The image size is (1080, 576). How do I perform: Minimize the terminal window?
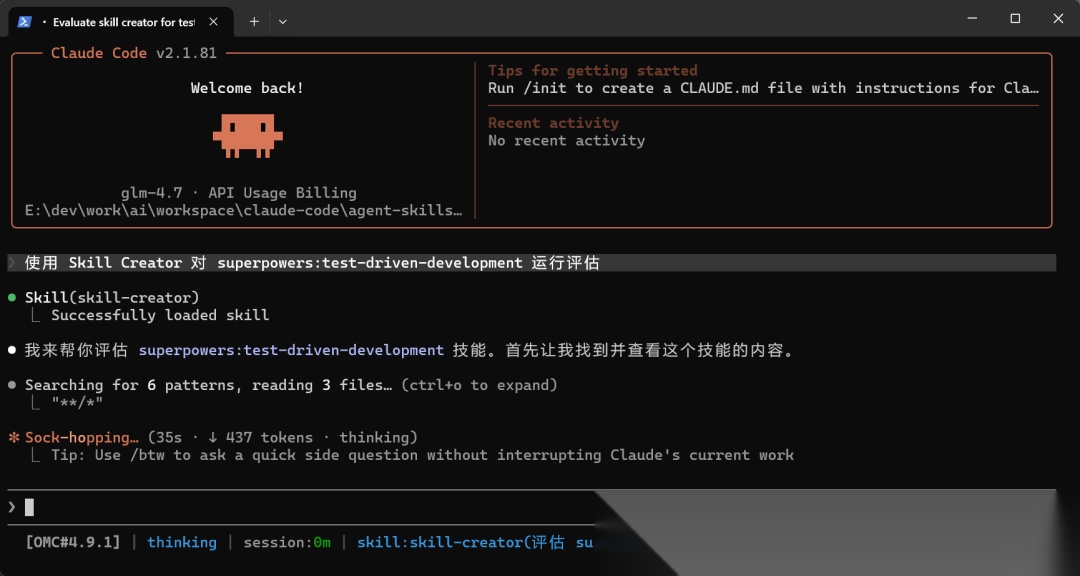coord(972,19)
